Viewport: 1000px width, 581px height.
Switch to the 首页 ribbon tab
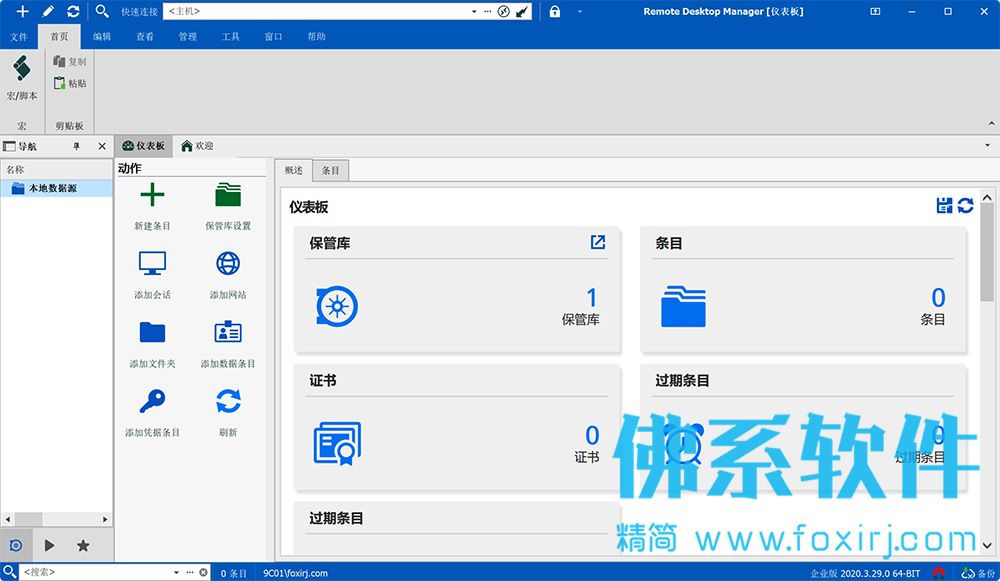coord(59,36)
